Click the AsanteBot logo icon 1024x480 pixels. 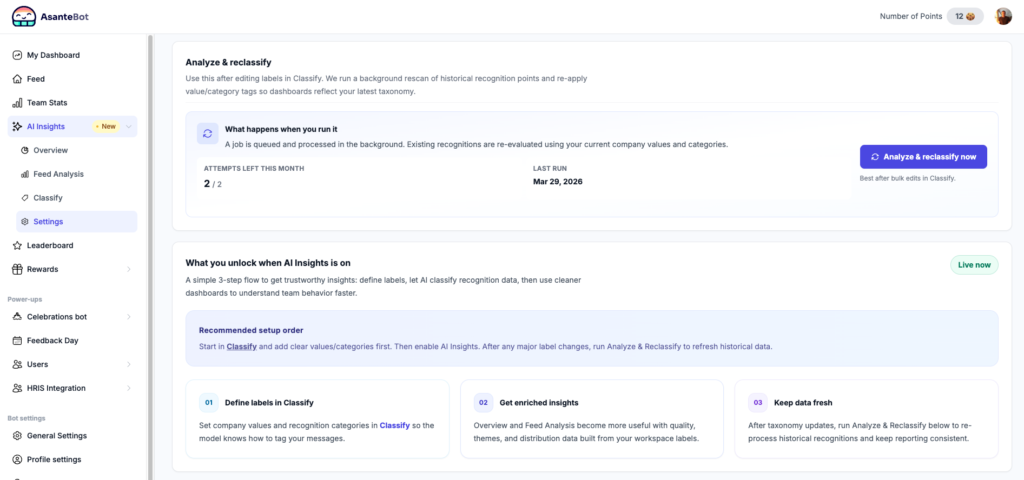coord(24,16)
